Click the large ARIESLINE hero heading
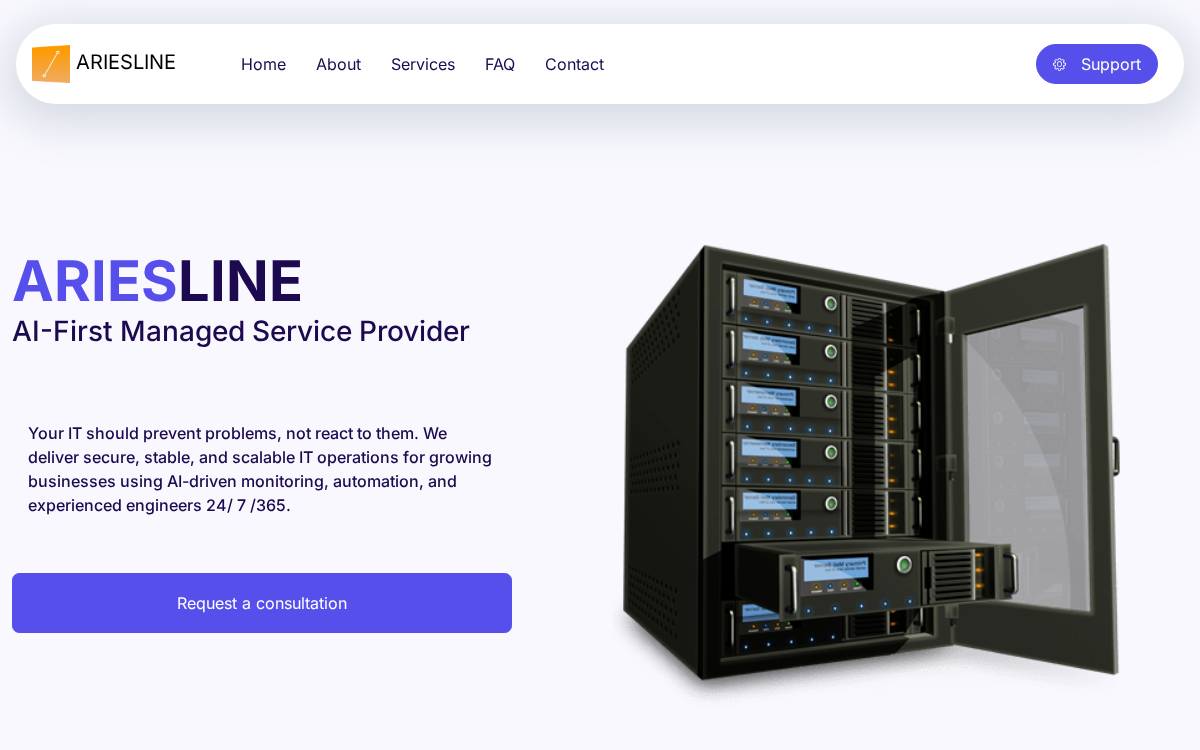 point(157,281)
